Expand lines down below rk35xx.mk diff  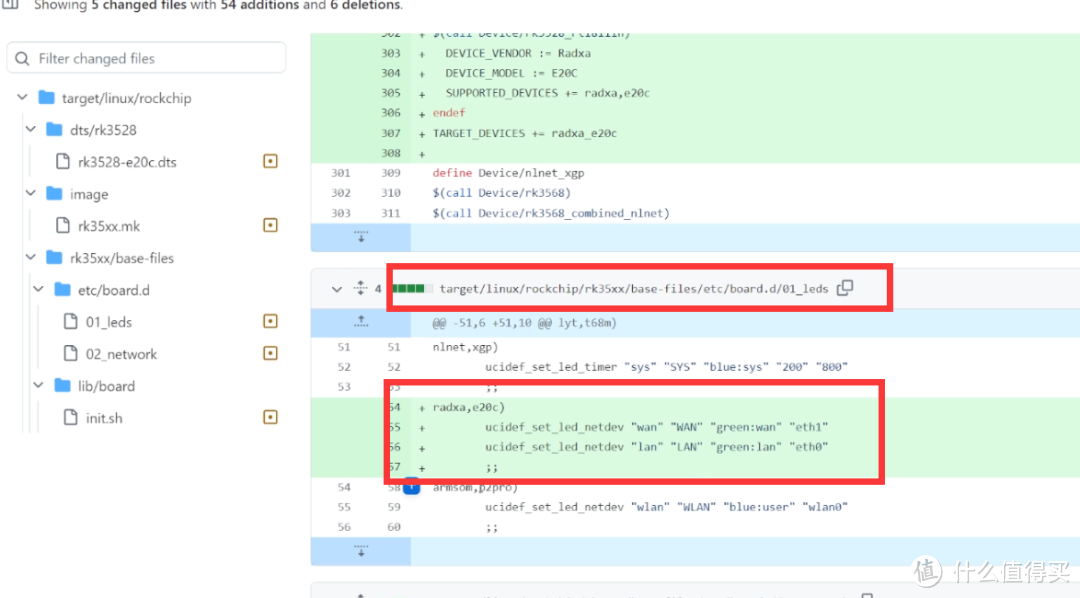[x=361, y=237]
